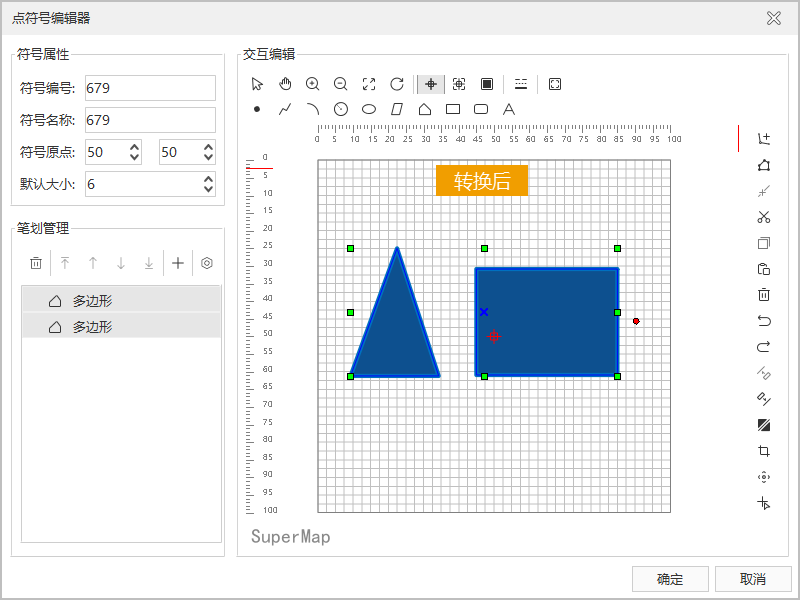This screenshot has height=600, width=800.
Task: Pick the rounded rectangle drawing tool
Action: [481, 109]
